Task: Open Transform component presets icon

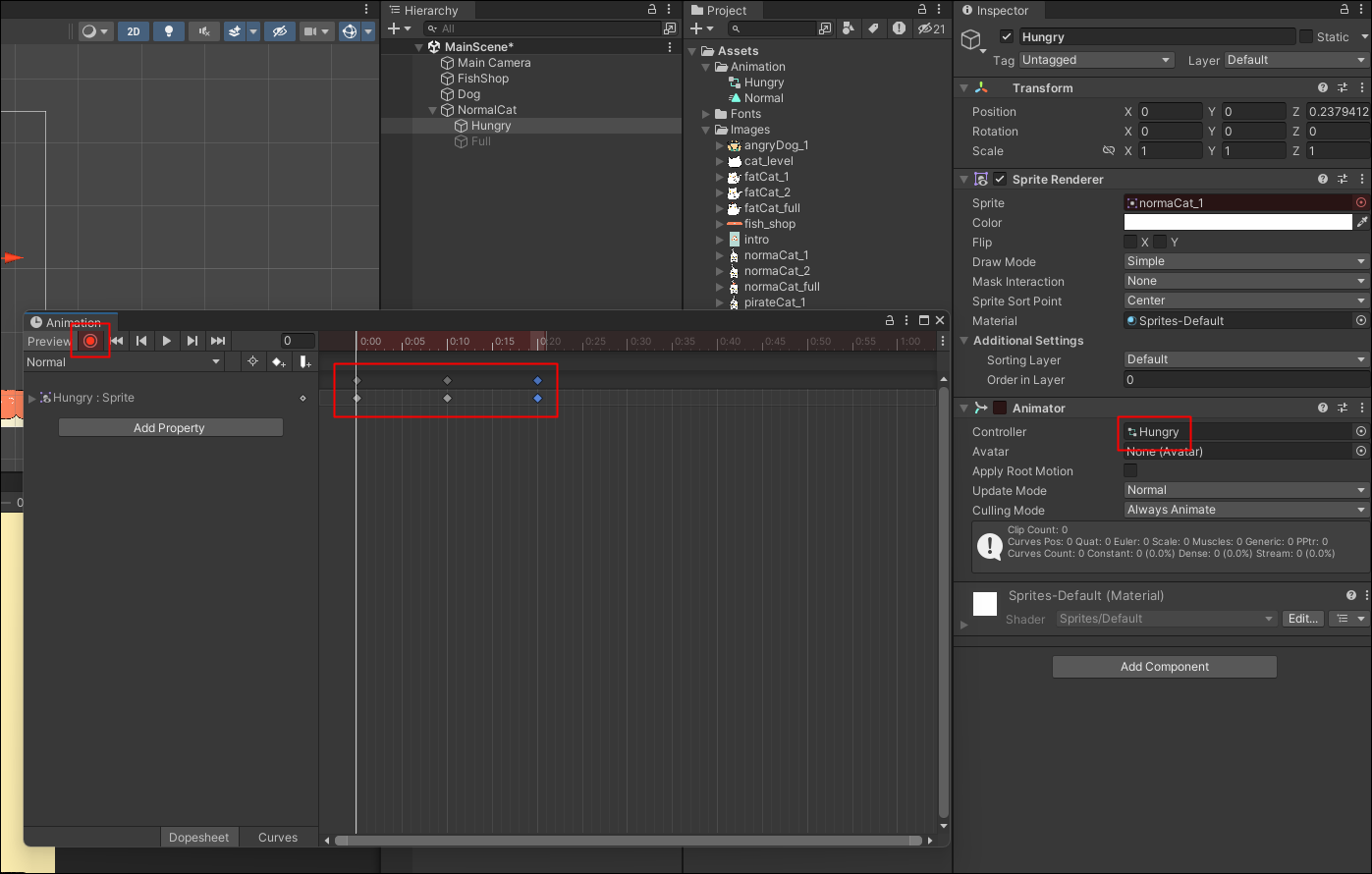Action: click(x=1343, y=87)
